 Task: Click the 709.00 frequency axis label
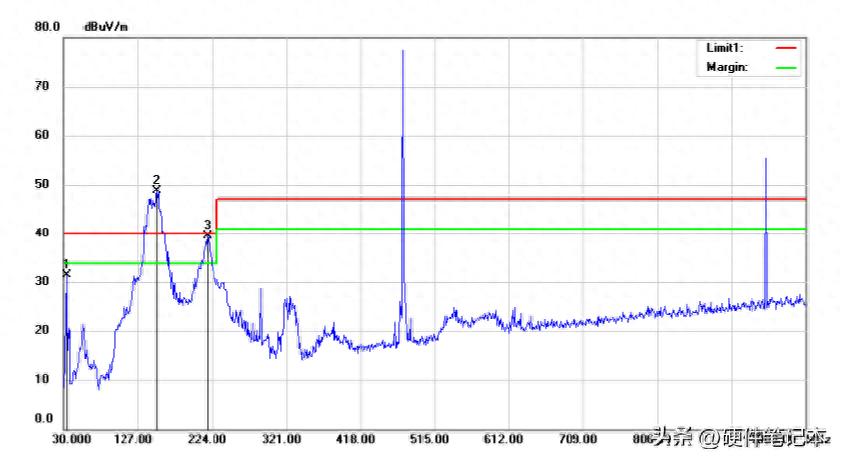pyautogui.click(x=577, y=439)
